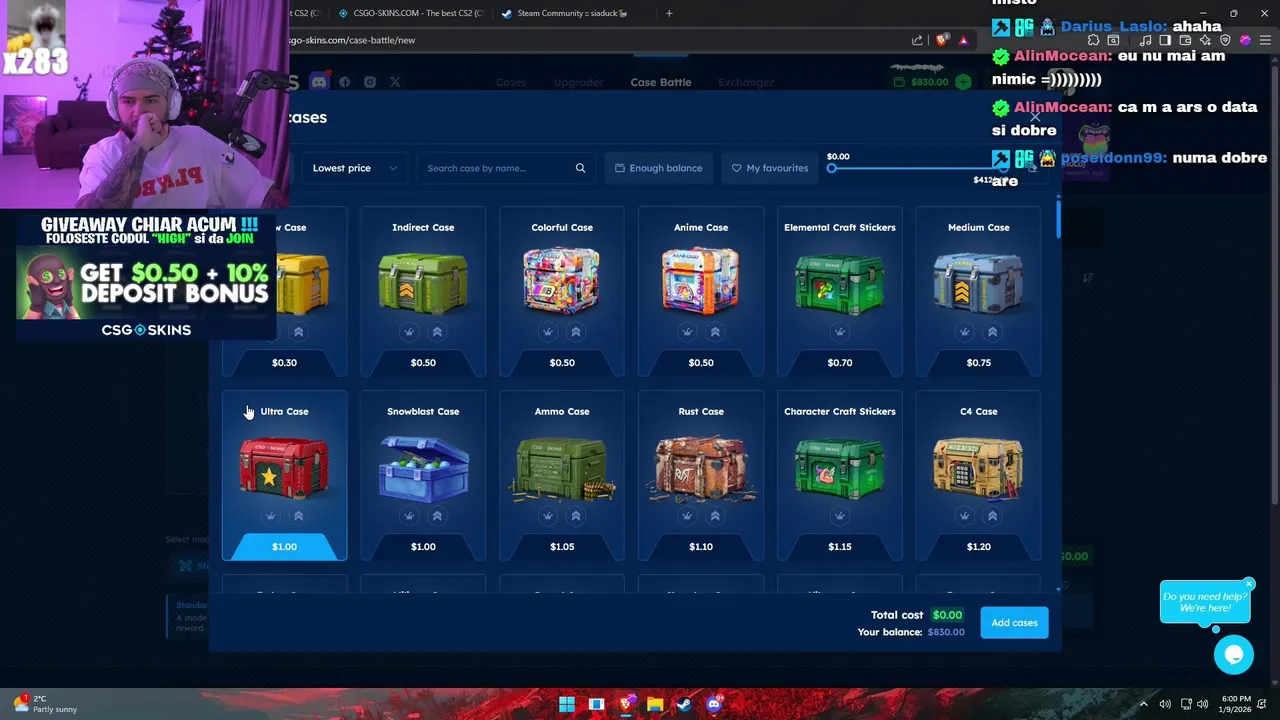The width and height of the screenshot is (1280, 720).
Task: Click double-chevron badge on C4 Case
Action: [x=993, y=516]
